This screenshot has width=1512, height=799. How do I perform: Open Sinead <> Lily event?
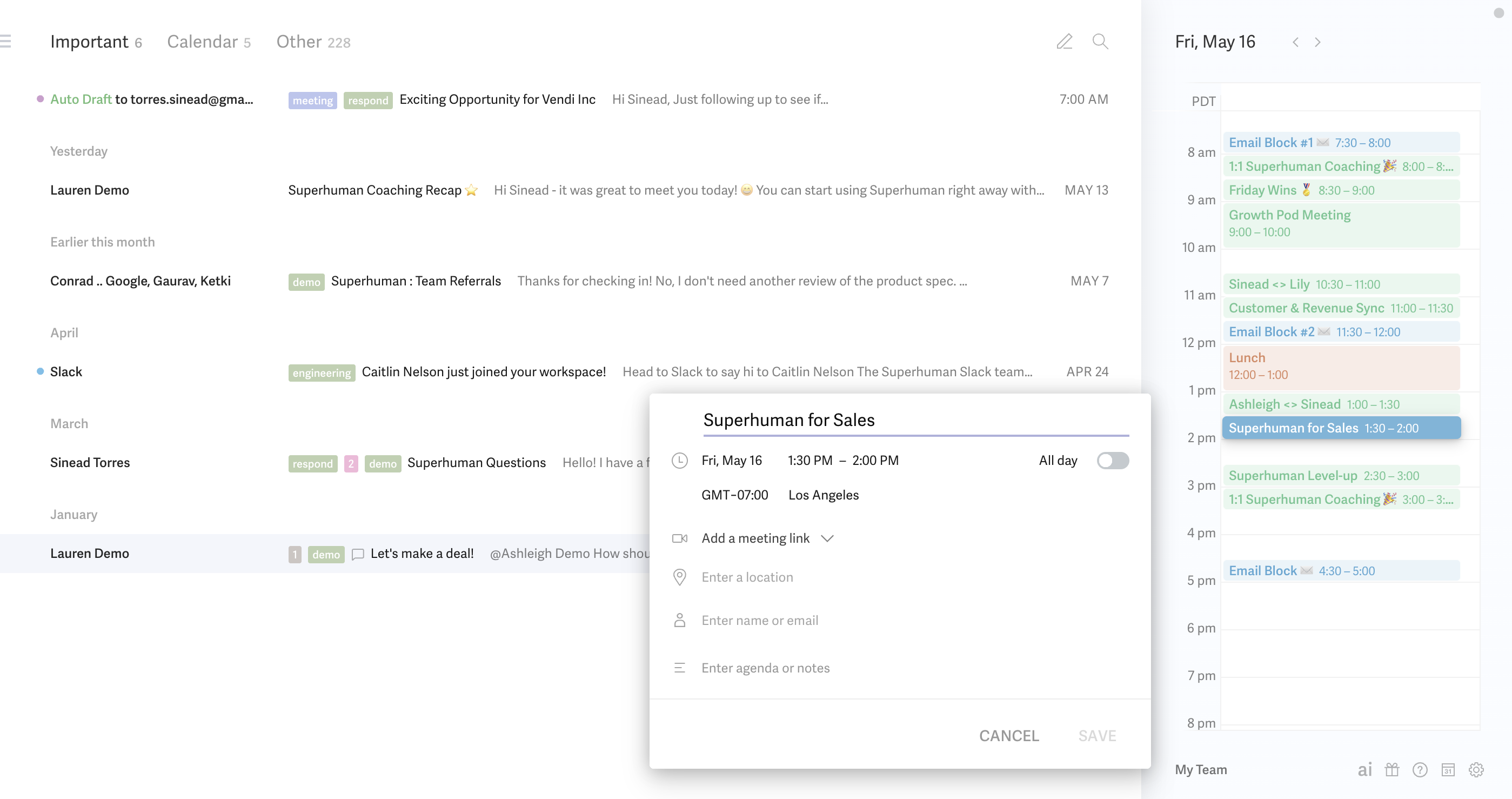click(1341, 284)
